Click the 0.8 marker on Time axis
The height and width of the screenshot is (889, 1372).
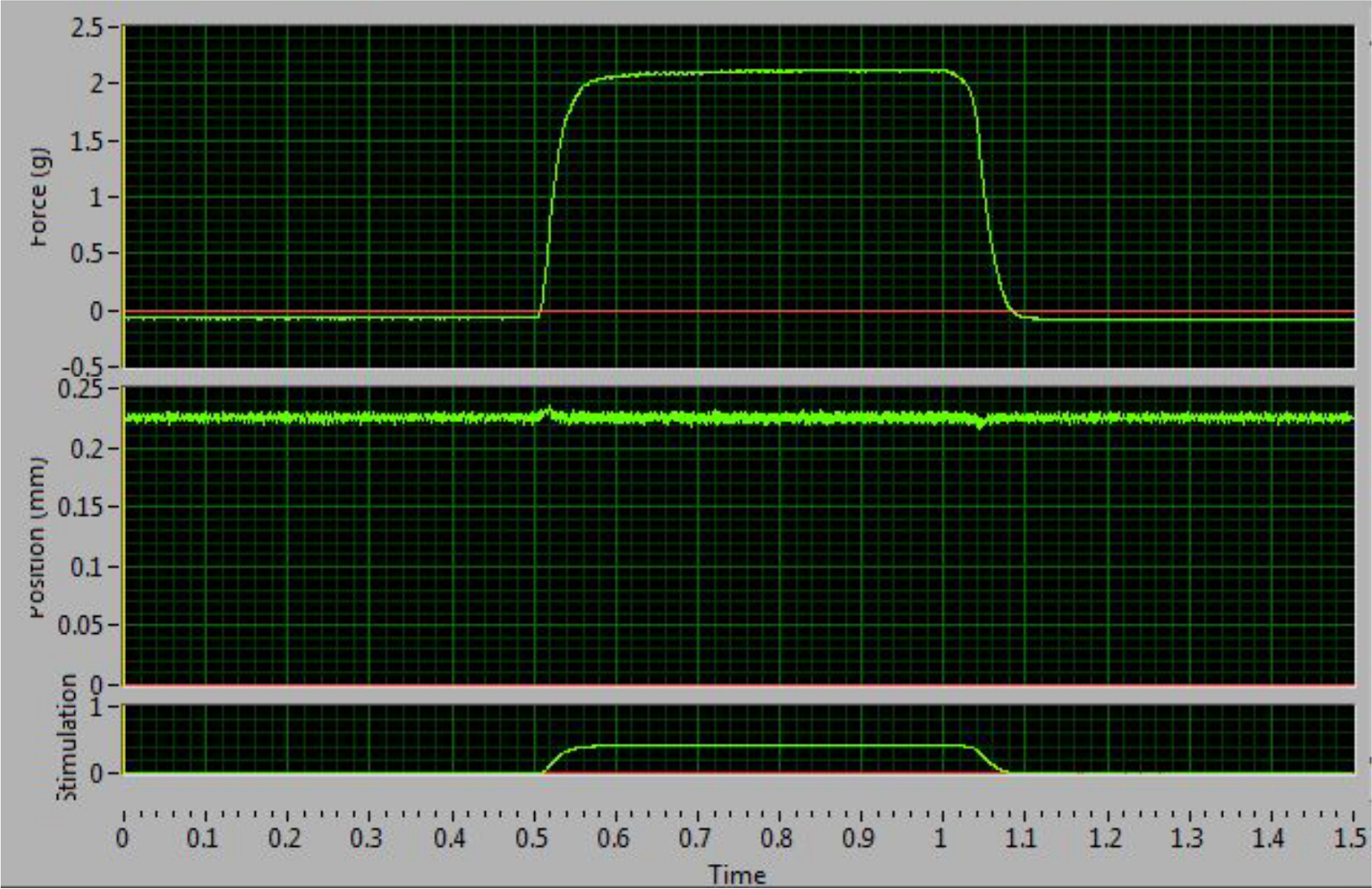tap(777, 838)
